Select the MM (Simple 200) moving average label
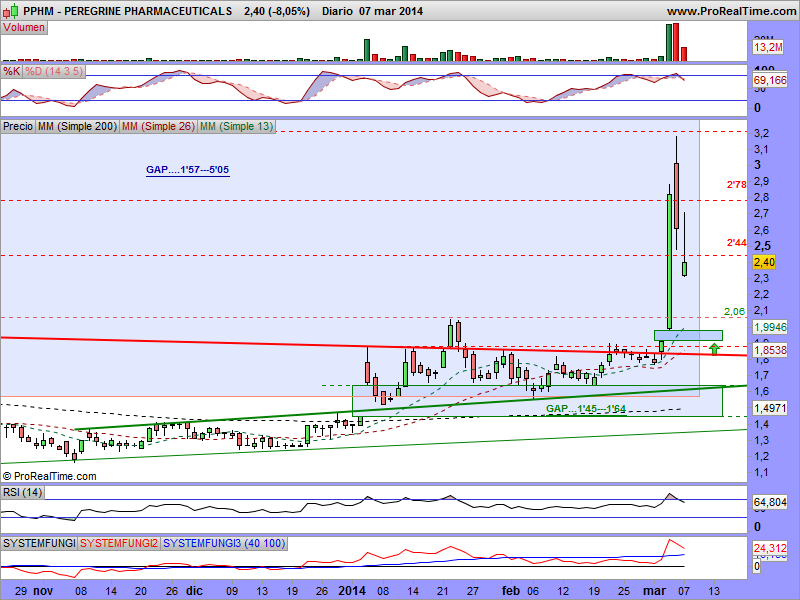The image size is (800, 600). [77, 126]
